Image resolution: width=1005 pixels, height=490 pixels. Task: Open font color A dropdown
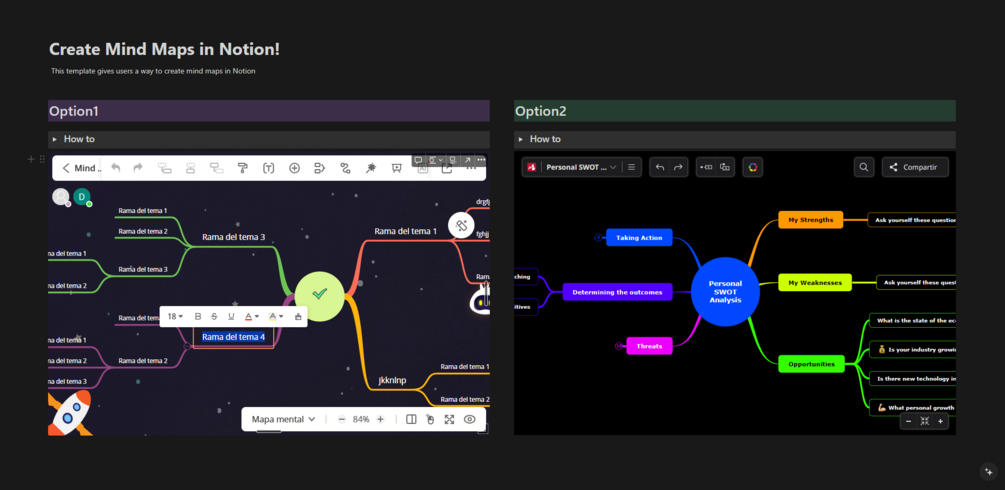pos(252,316)
